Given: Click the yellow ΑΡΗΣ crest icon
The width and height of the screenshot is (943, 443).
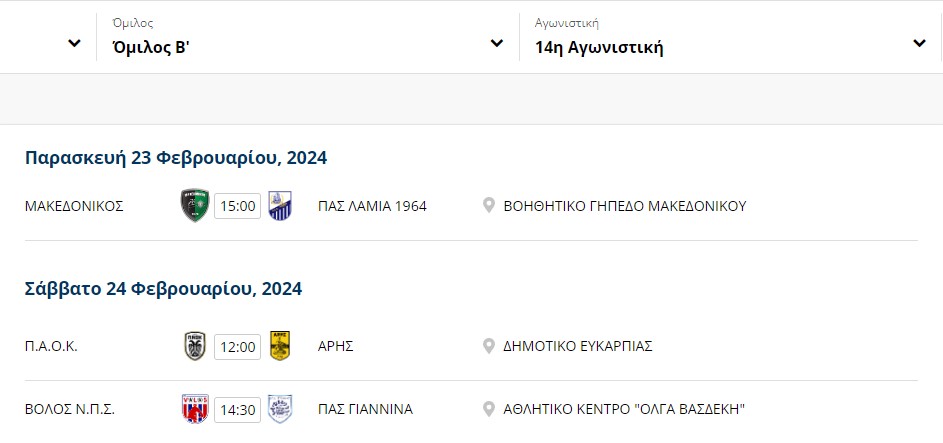Looking at the screenshot, I should tap(280, 346).
